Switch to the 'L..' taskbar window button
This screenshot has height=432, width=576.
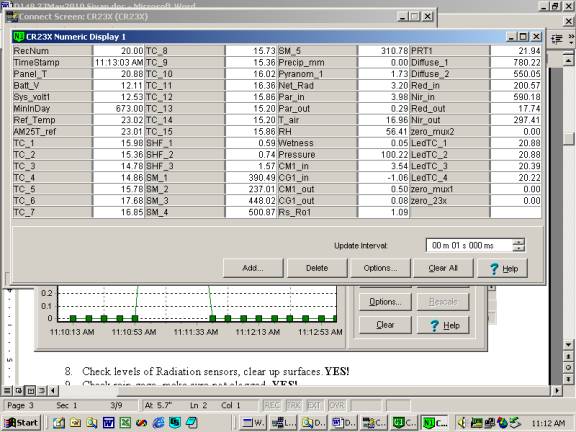tap(284, 423)
